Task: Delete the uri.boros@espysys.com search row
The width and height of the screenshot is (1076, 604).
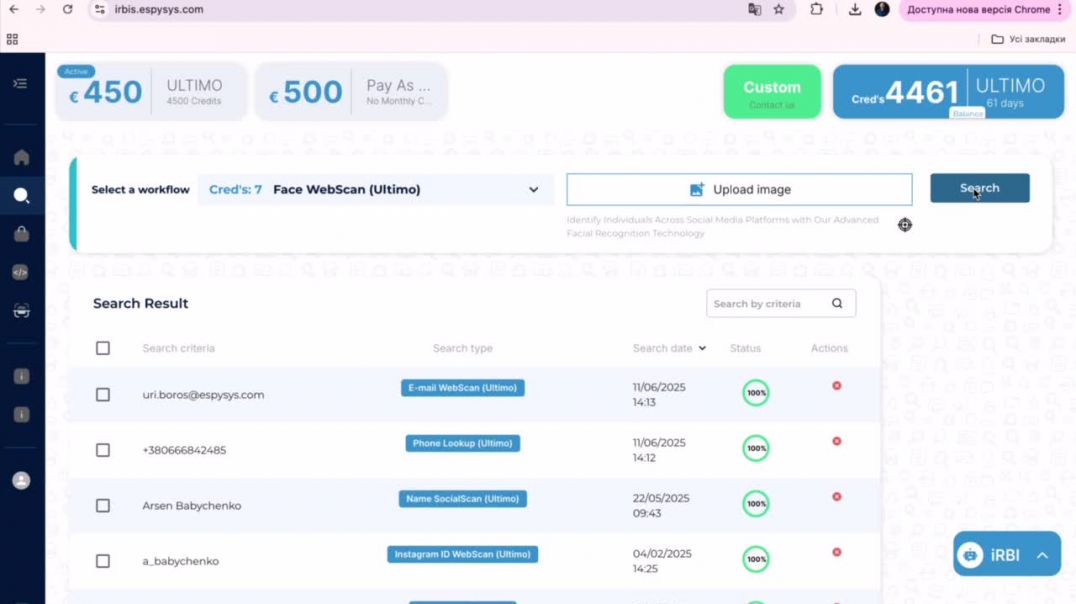Action: point(837,386)
